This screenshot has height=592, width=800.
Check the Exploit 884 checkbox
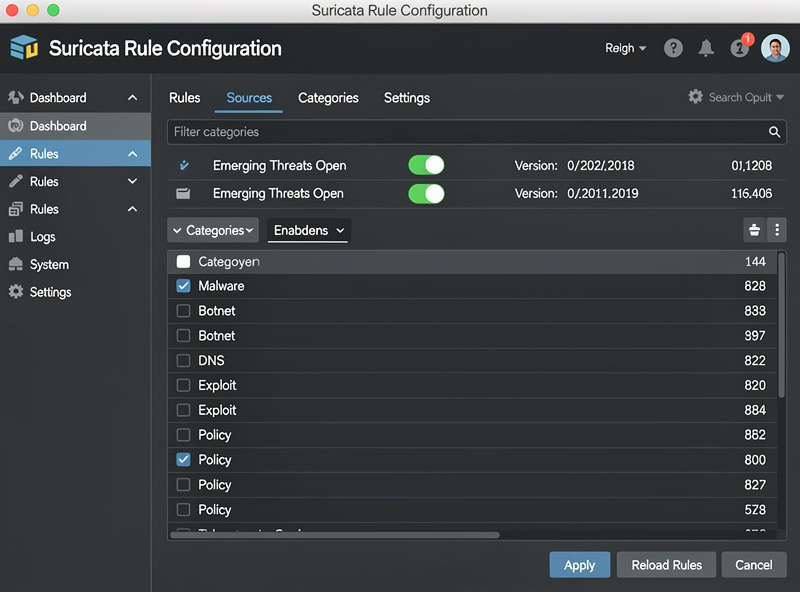(x=183, y=410)
